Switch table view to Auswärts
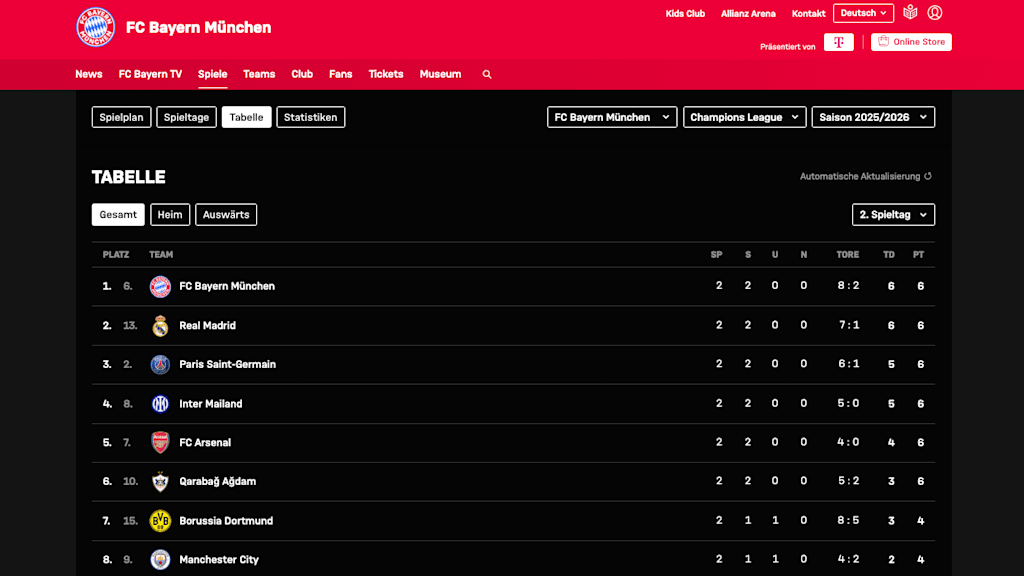Viewport: 1024px width, 576px height. [x=226, y=215]
